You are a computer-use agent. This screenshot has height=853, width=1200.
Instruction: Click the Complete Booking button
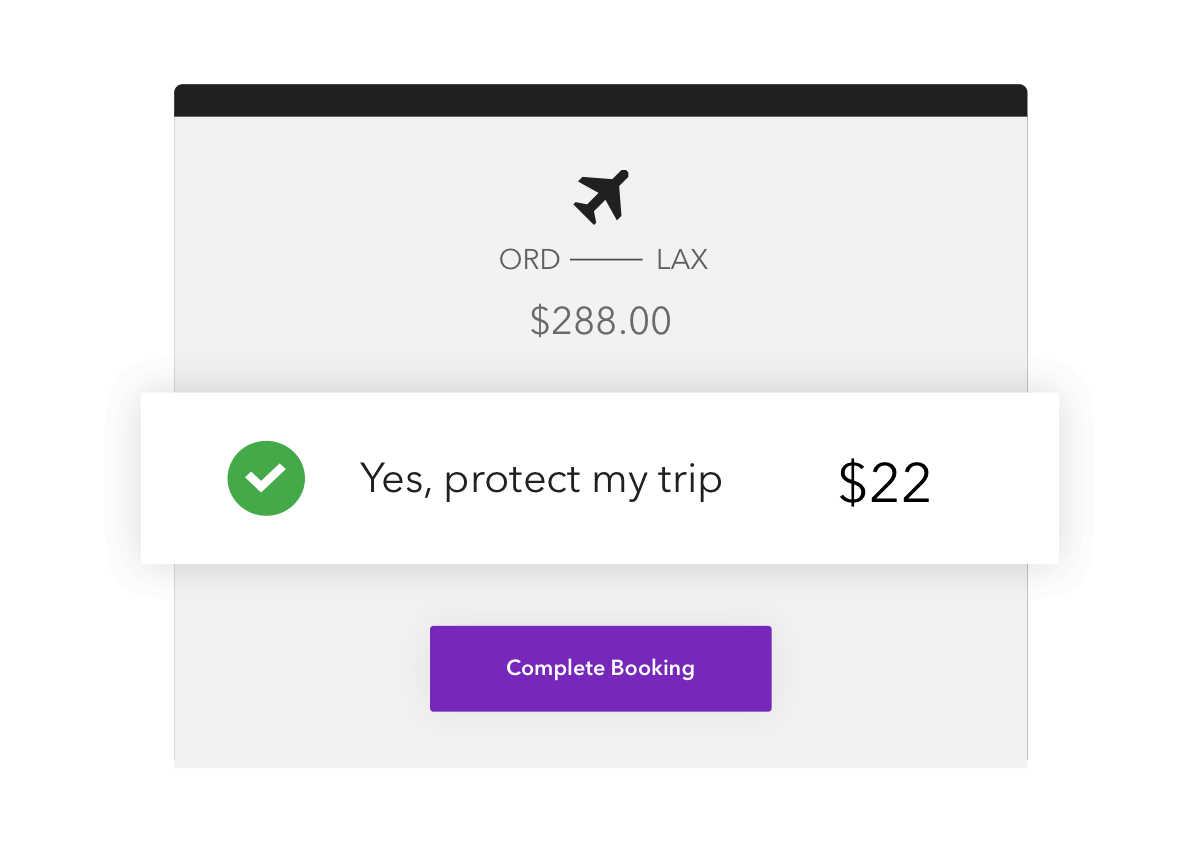coord(601,668)
